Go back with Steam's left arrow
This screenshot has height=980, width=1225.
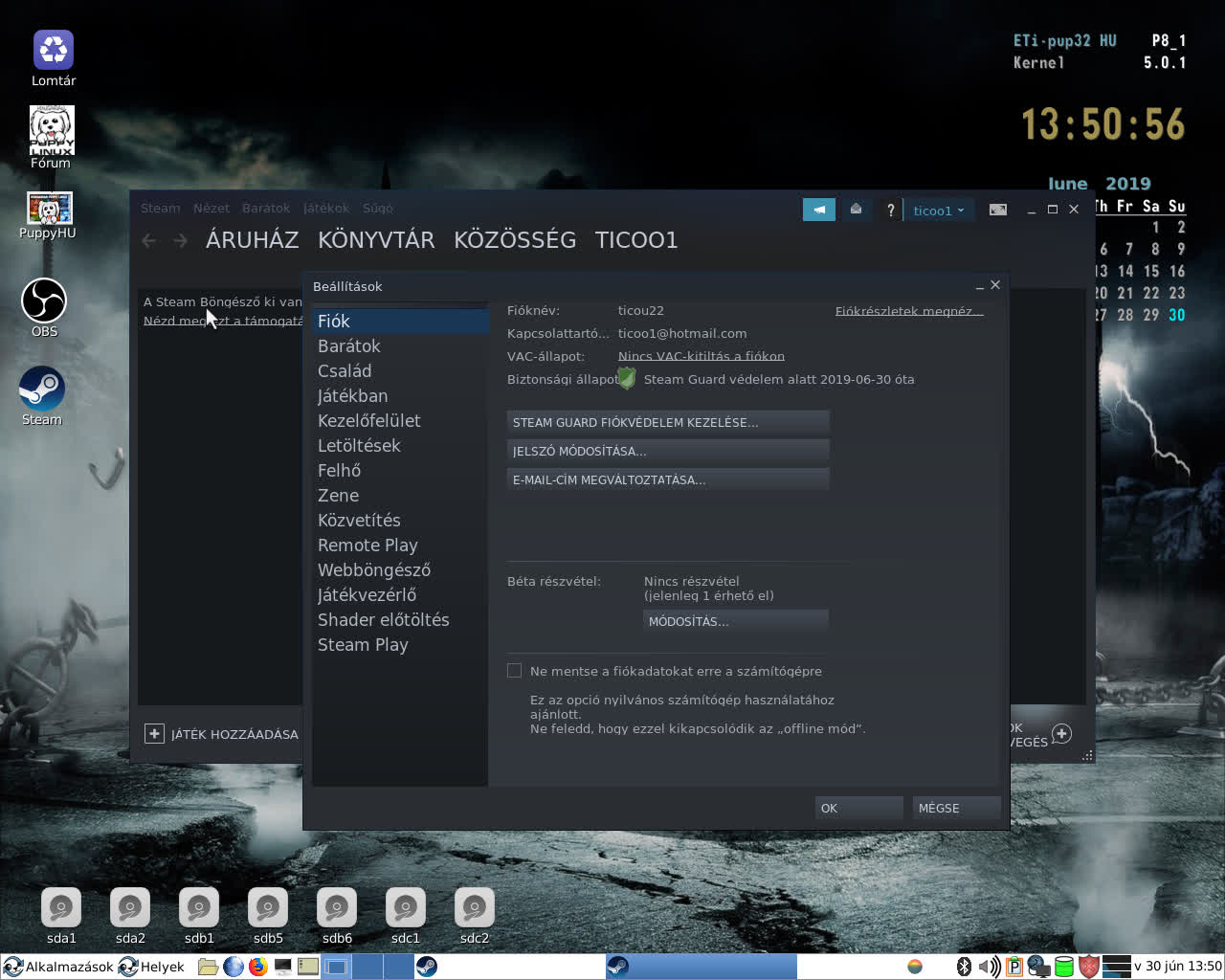(148, 240)
